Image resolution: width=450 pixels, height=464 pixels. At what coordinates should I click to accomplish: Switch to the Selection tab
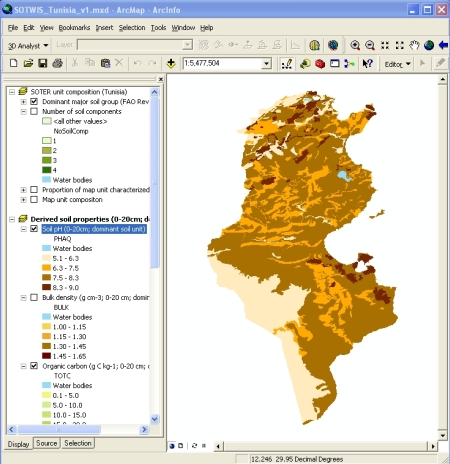(78, 443)
